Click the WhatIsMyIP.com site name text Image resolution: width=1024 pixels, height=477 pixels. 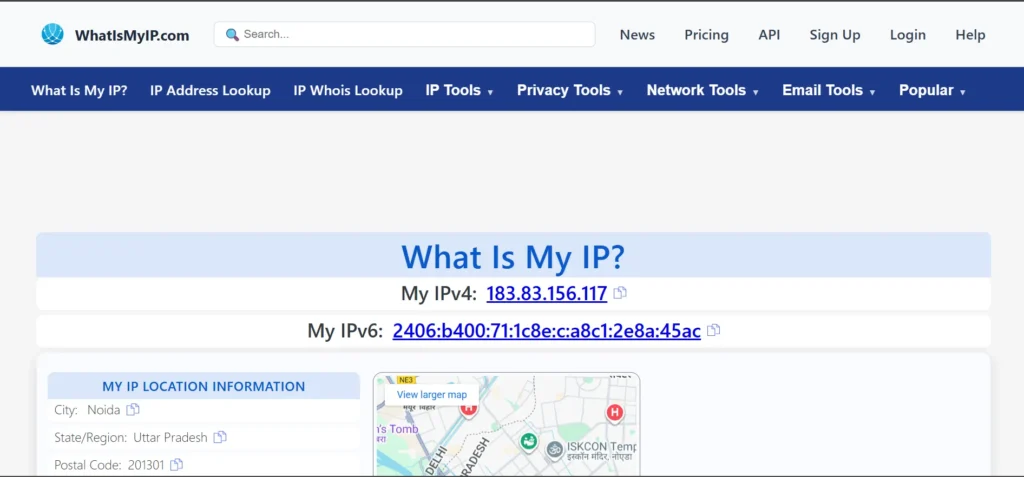click(132, 35)
